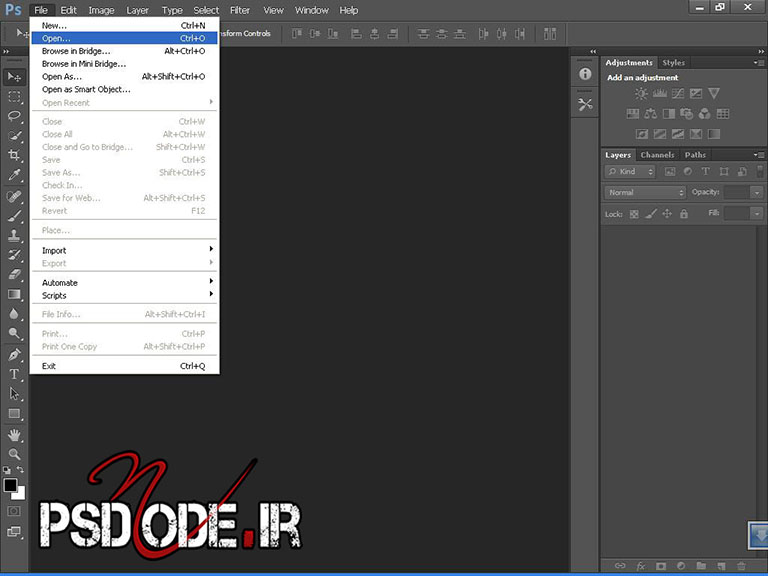Select the Dodge tool
This screenshot has width=768, height=576.
tap(14, 334)
